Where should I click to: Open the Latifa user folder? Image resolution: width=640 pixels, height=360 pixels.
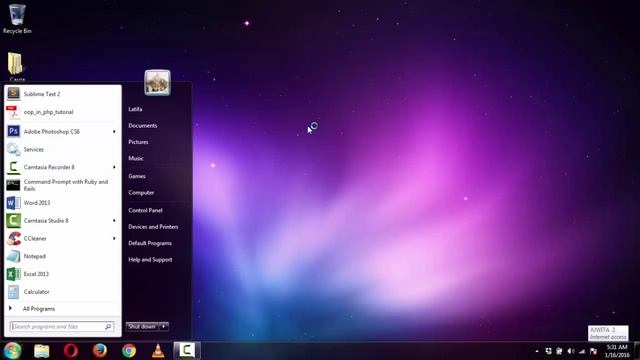point(135,109)
